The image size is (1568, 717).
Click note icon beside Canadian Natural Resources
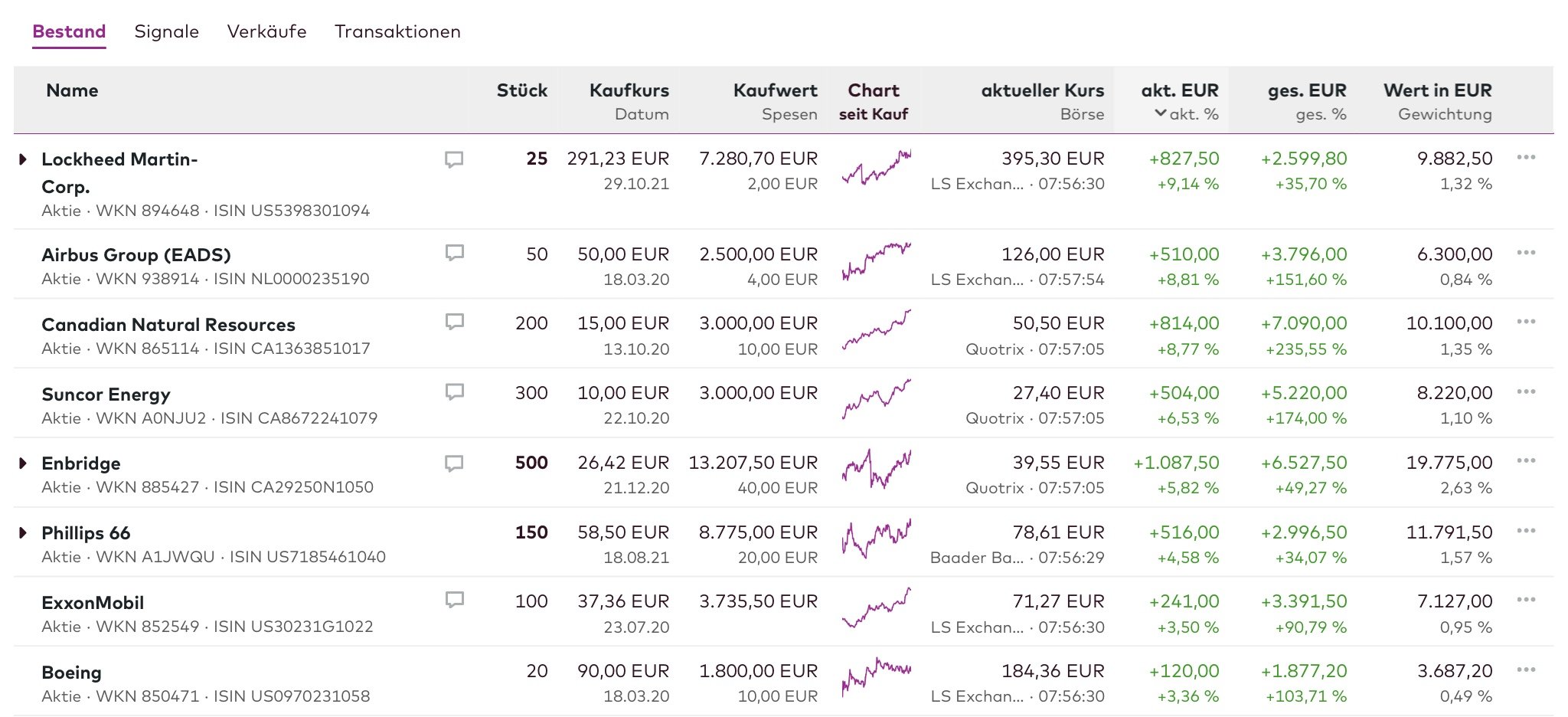tap(454, 322)
